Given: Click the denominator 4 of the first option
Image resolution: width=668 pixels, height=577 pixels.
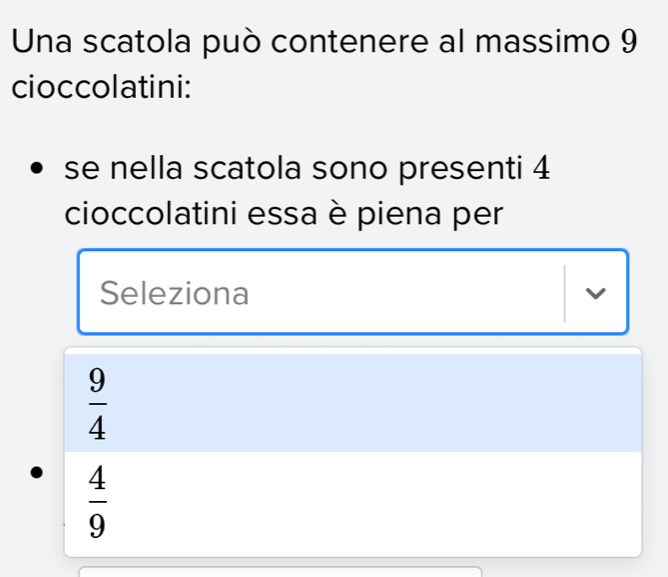Looking at the screenshot, I should (x=97, y=428).
